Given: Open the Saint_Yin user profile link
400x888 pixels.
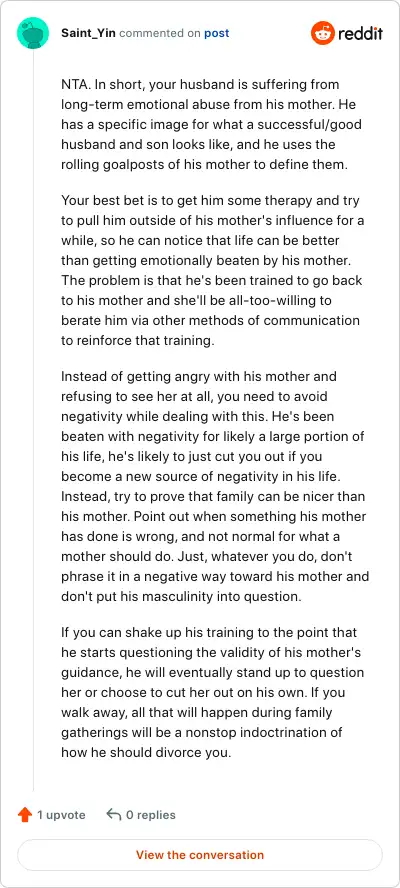Looking at the screenshot, I should pos(88,33).
